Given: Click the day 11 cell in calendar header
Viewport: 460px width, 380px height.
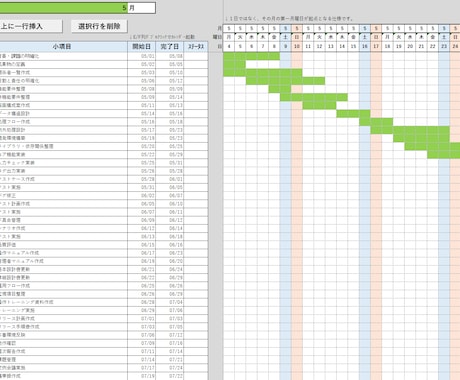Looking at the screenshot, I should pyautogui.click(x=308, y=46).
